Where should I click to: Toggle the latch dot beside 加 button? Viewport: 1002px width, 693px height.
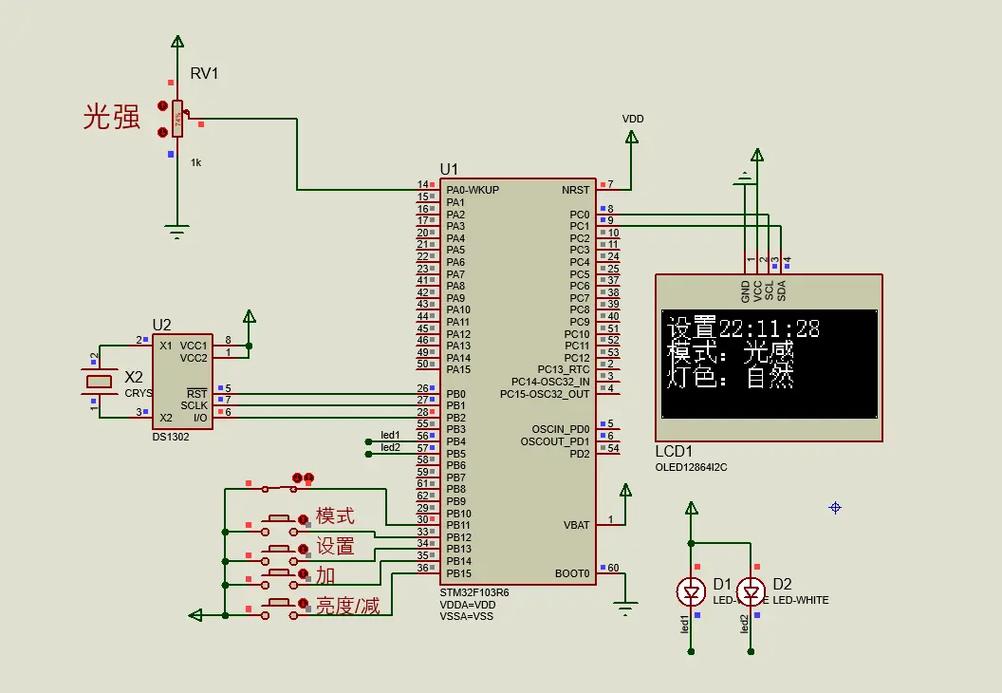tap(303, 574)
